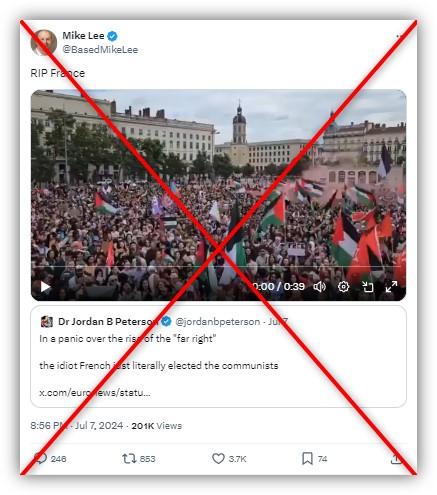Like the post with heart icon
This screenshot has width=437, height=495.
pyautogui.click(x=218, y=459)
